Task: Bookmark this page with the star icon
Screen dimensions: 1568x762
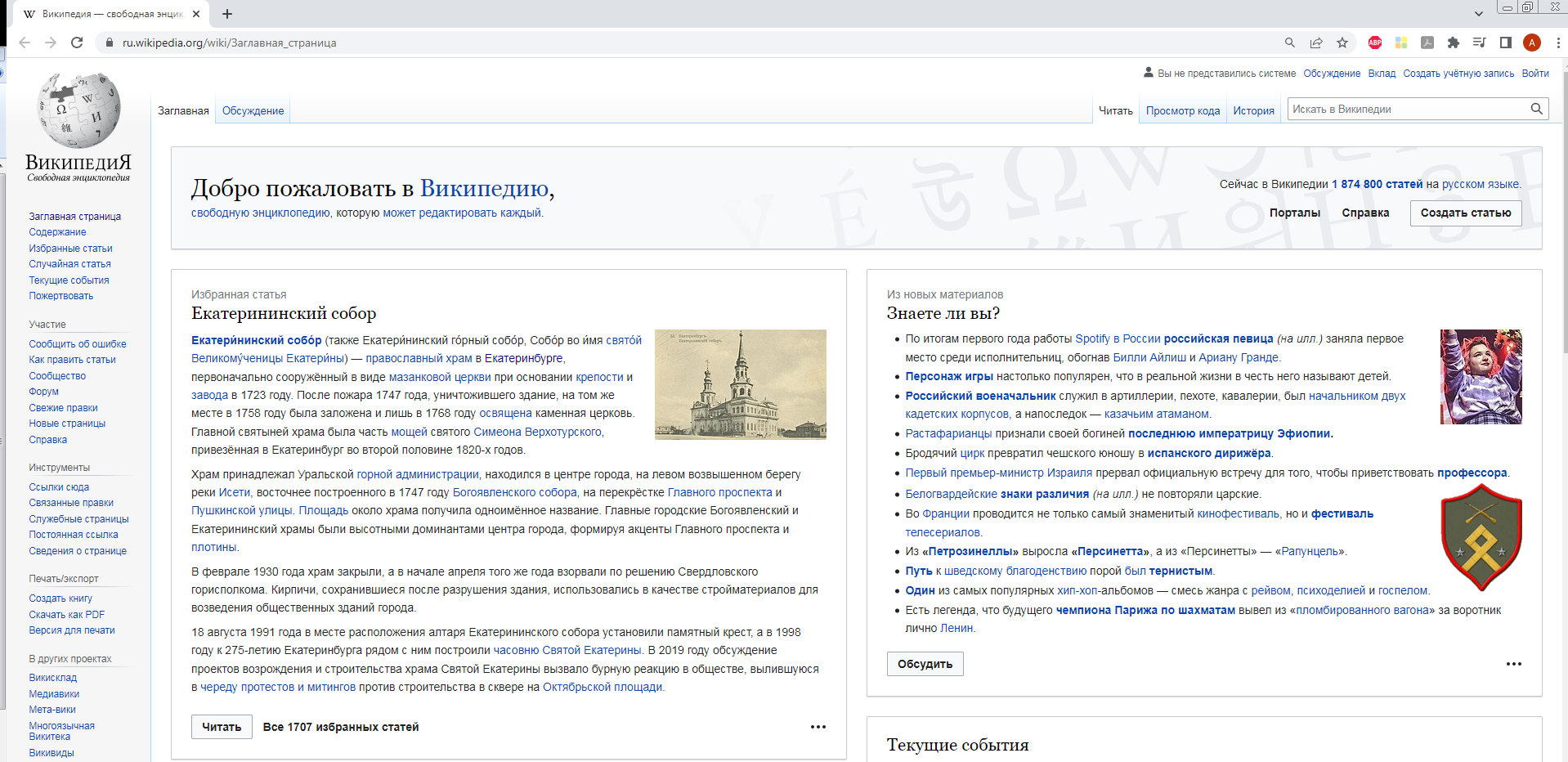Action: 1342,43
